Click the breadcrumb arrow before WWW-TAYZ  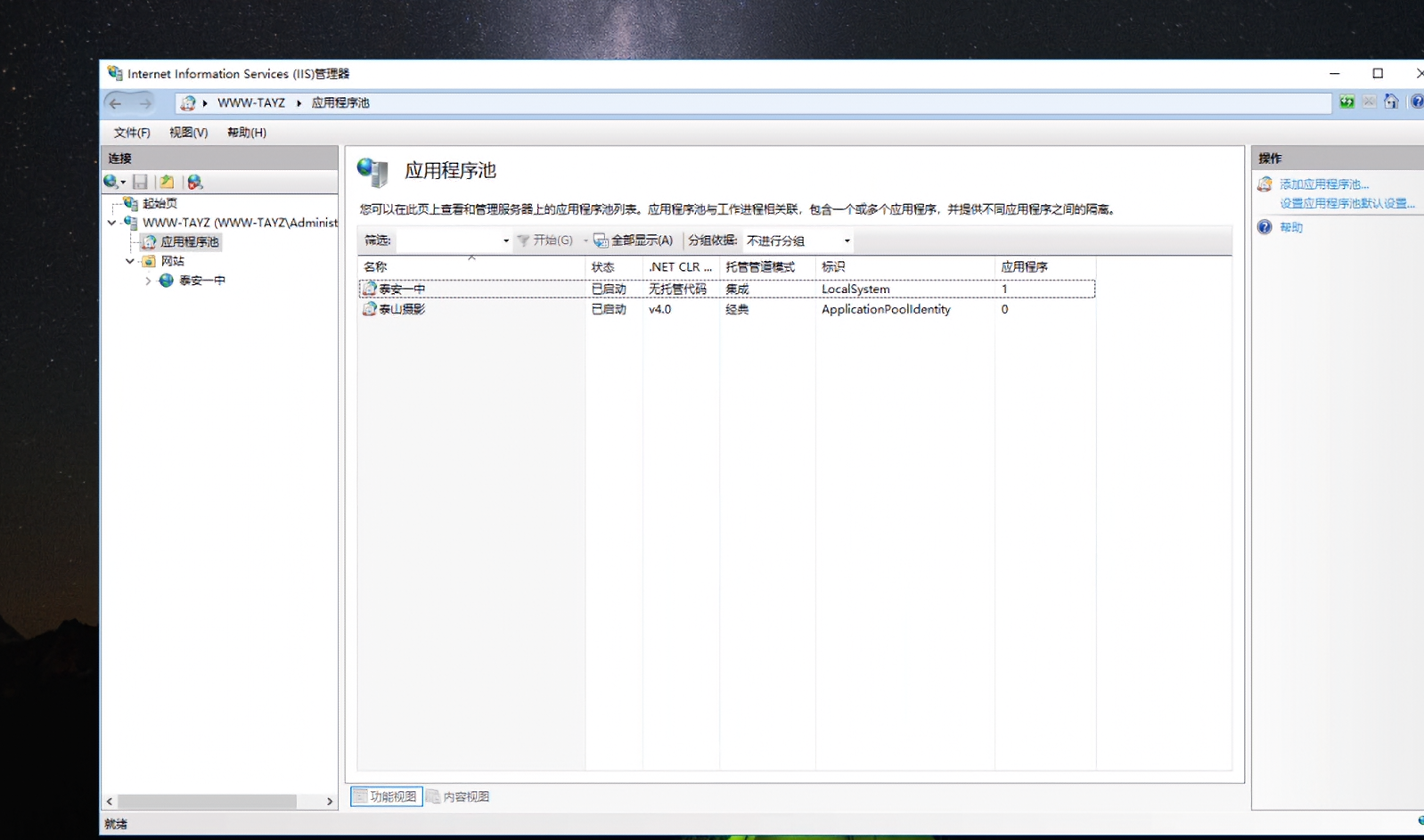tap(205, 103)
